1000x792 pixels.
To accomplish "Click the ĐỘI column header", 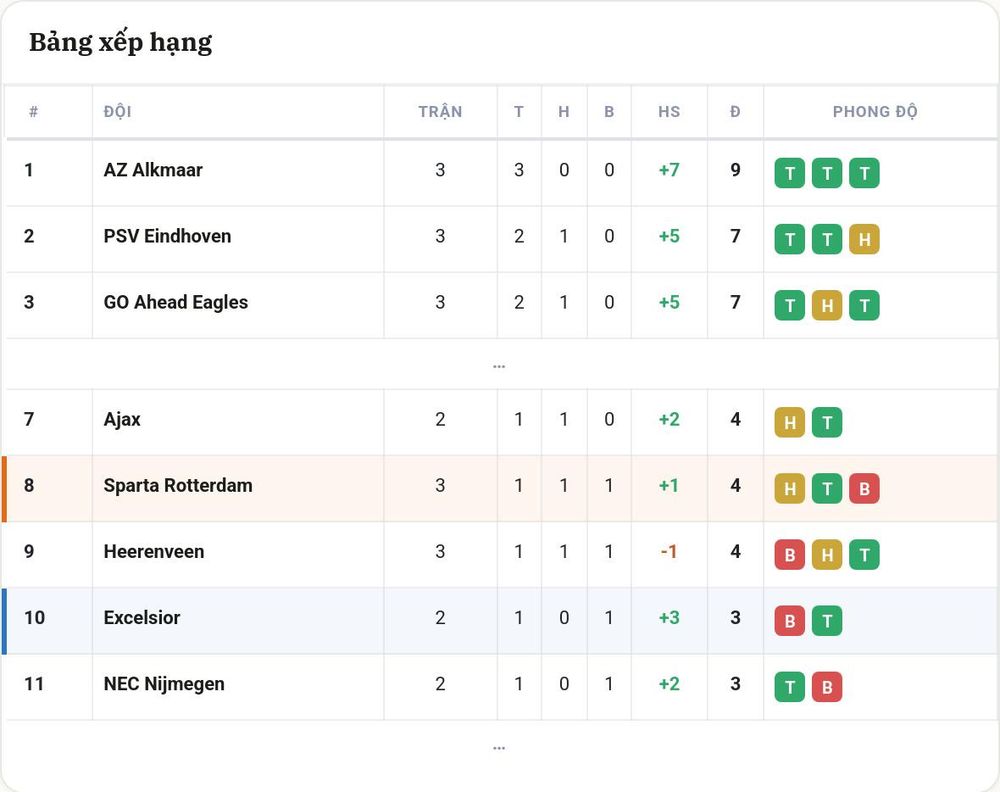I will click(x=117, y=112).
